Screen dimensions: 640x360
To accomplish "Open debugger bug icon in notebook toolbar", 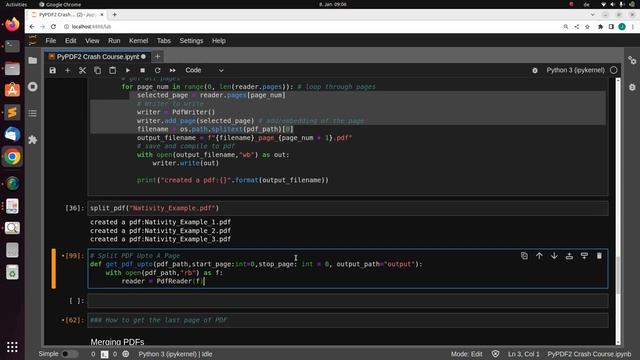I will (x=535, y=70).
